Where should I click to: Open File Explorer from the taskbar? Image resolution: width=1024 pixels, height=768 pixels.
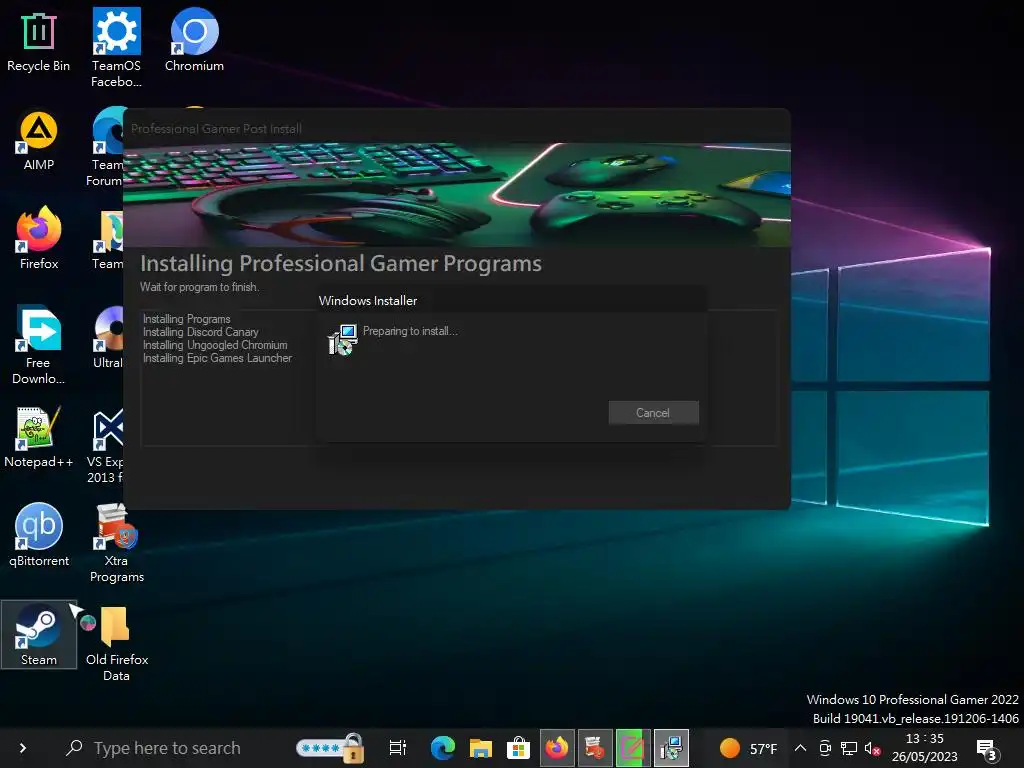tap(481, 748)
